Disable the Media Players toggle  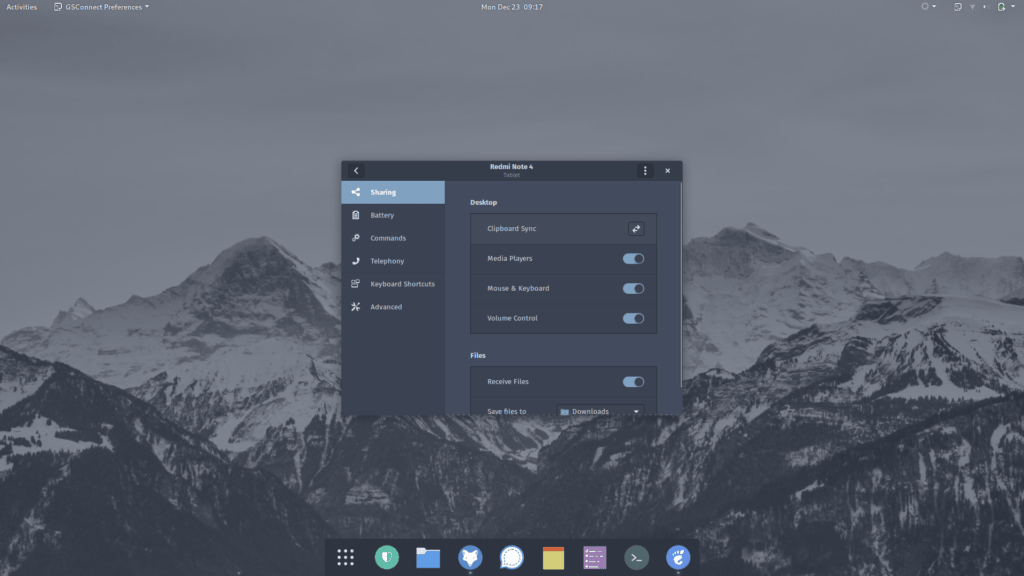point(633,259)
